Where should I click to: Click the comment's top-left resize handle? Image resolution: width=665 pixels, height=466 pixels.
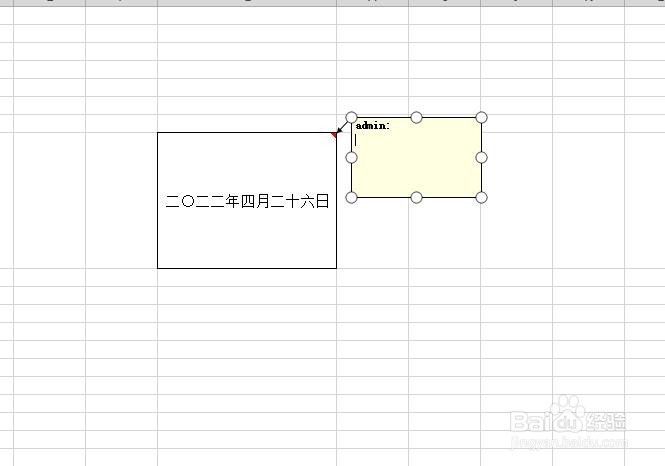[352, 117]
